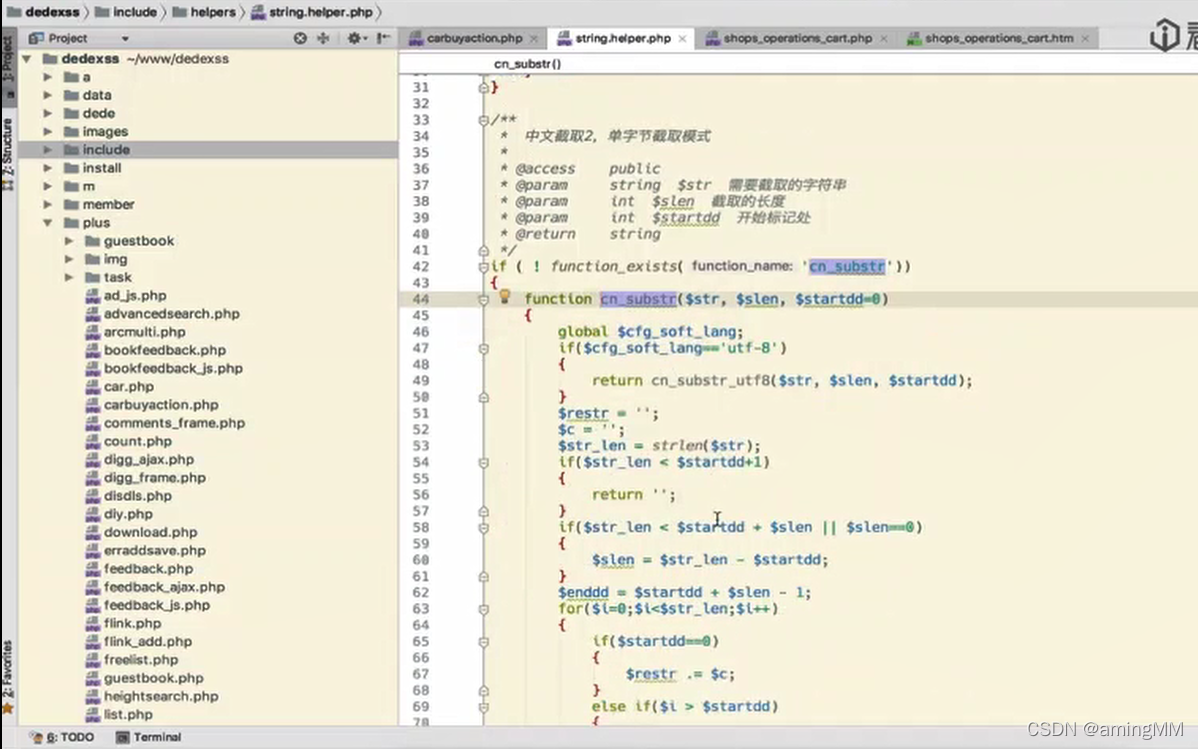Fold the utf-8 if block at line 47

pos(483,349)
